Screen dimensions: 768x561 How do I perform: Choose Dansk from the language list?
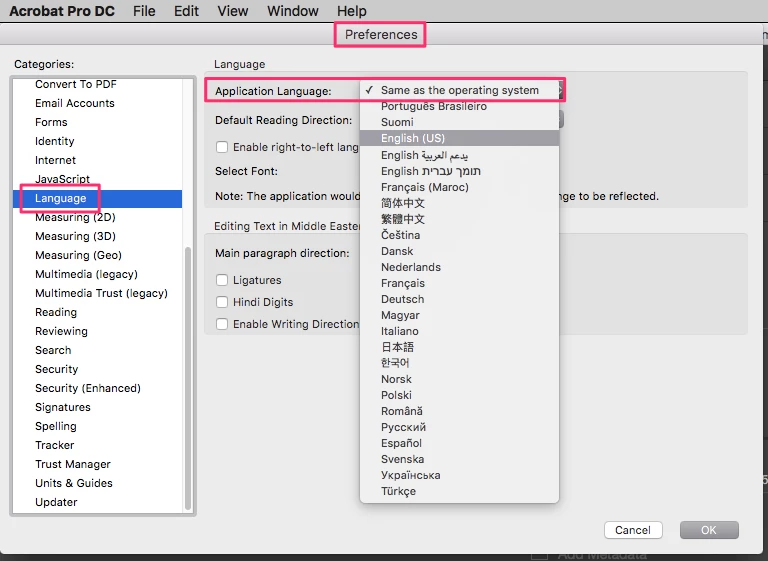(459, 251)
